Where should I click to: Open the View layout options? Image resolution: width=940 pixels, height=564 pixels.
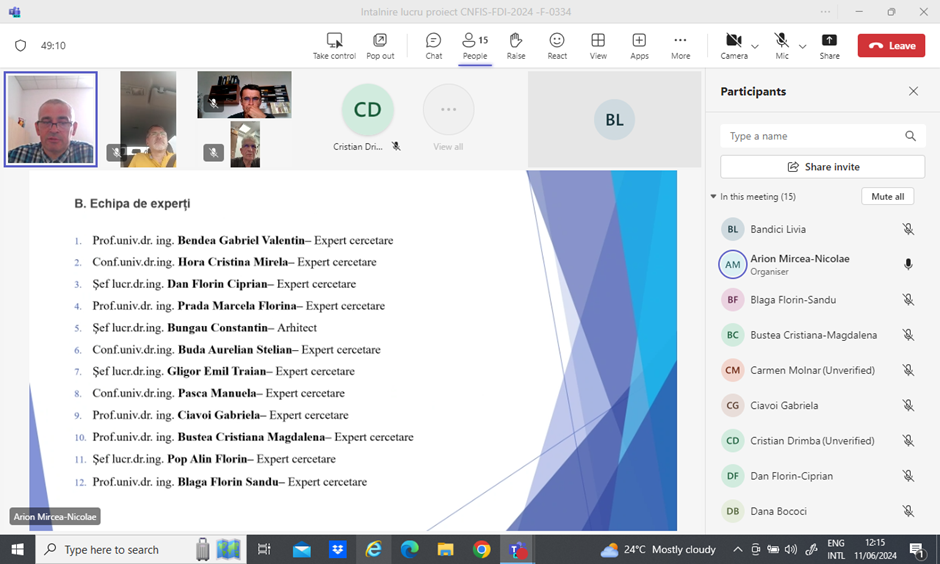tap(598, 41)
